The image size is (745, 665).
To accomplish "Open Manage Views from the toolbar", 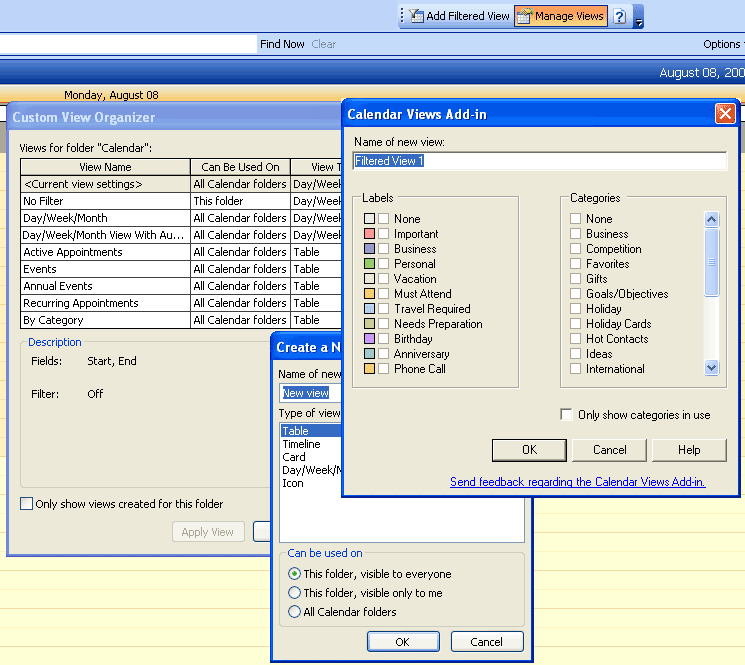I will point(559,16).
